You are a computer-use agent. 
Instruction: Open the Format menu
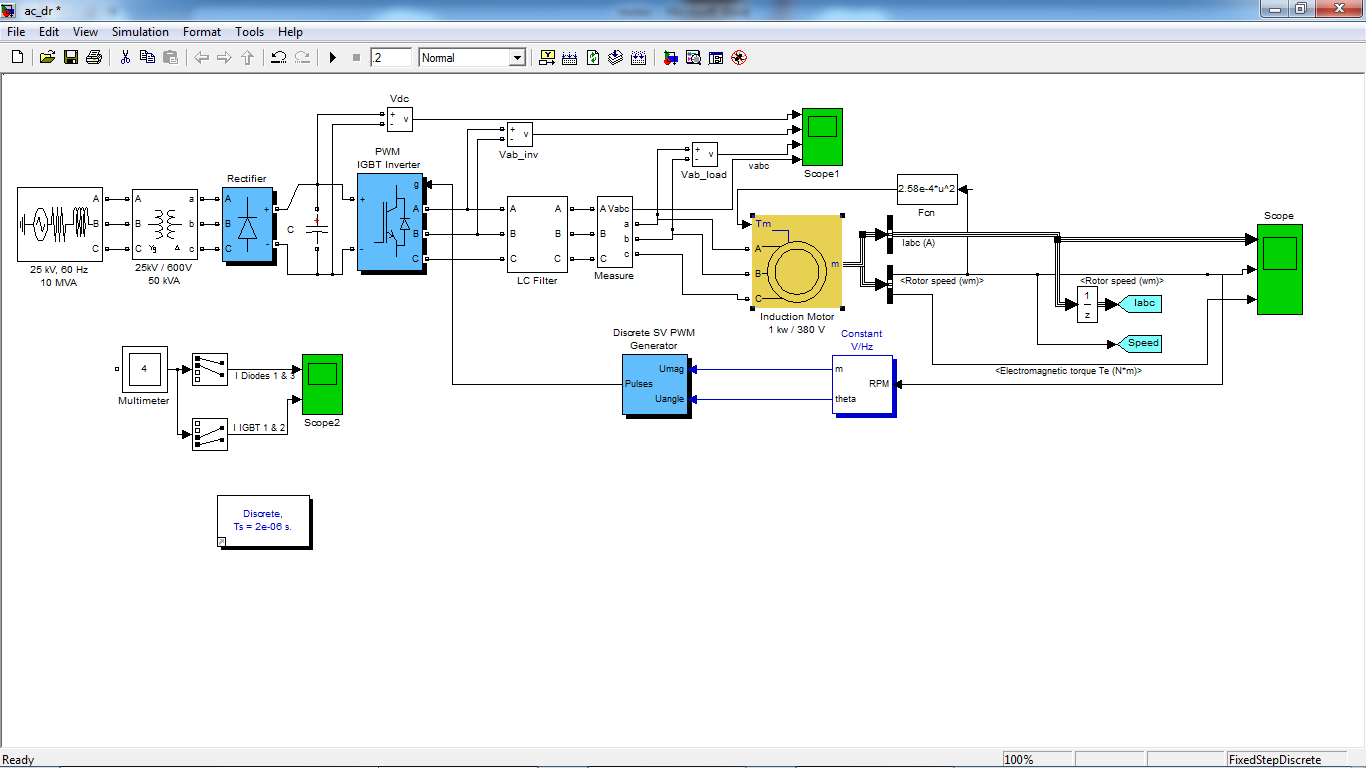coord(202,32)
